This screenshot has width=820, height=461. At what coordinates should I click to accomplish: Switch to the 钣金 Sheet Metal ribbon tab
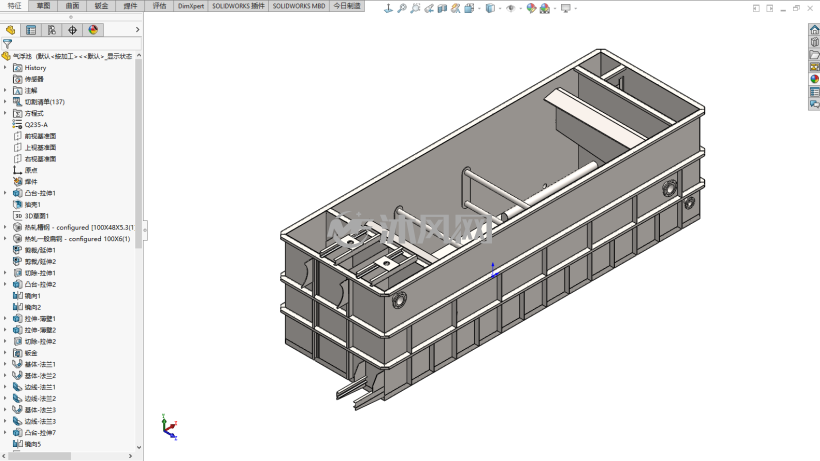pos(101,6)
